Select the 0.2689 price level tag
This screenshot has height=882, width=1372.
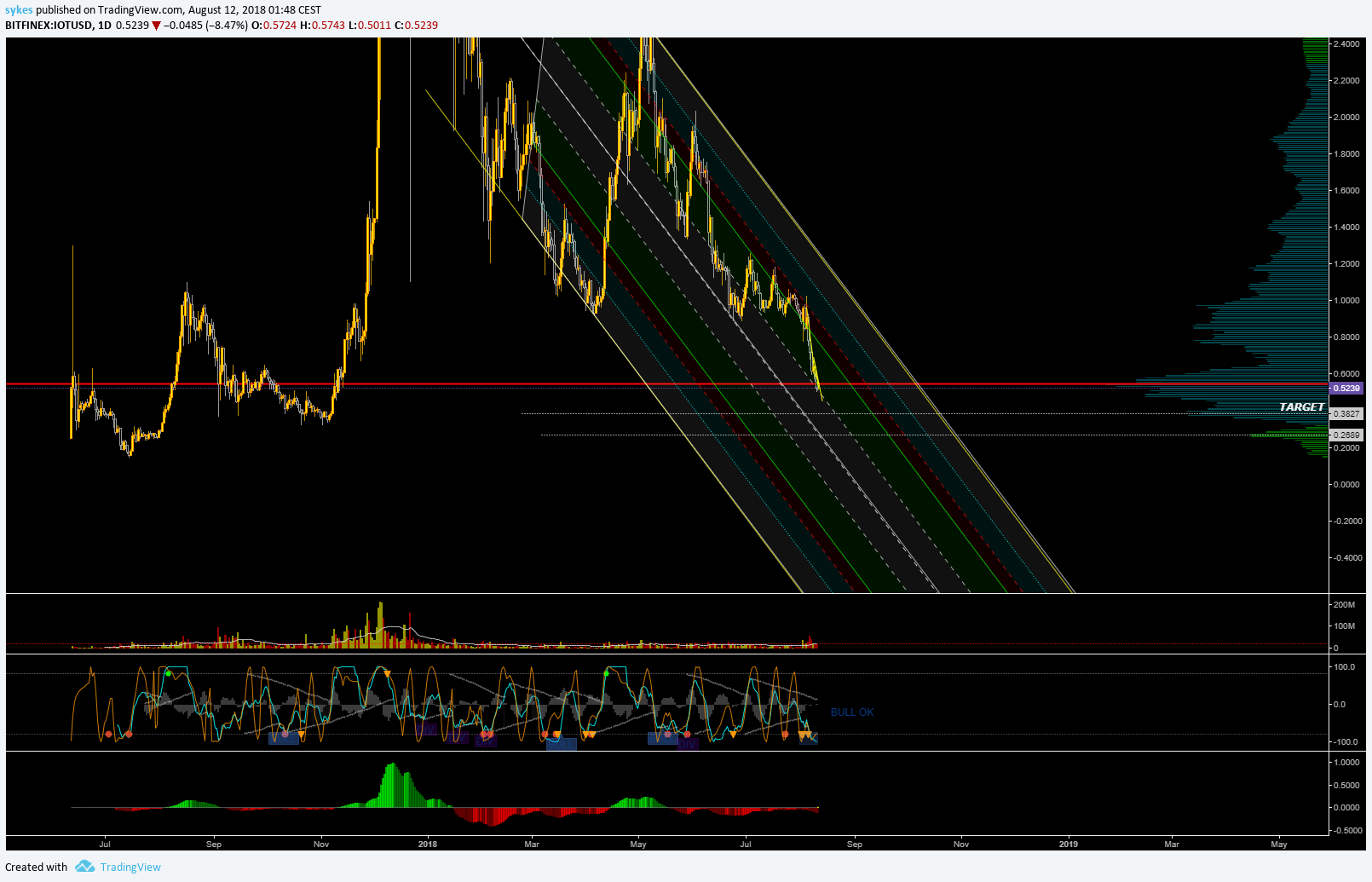(1346, 435)
